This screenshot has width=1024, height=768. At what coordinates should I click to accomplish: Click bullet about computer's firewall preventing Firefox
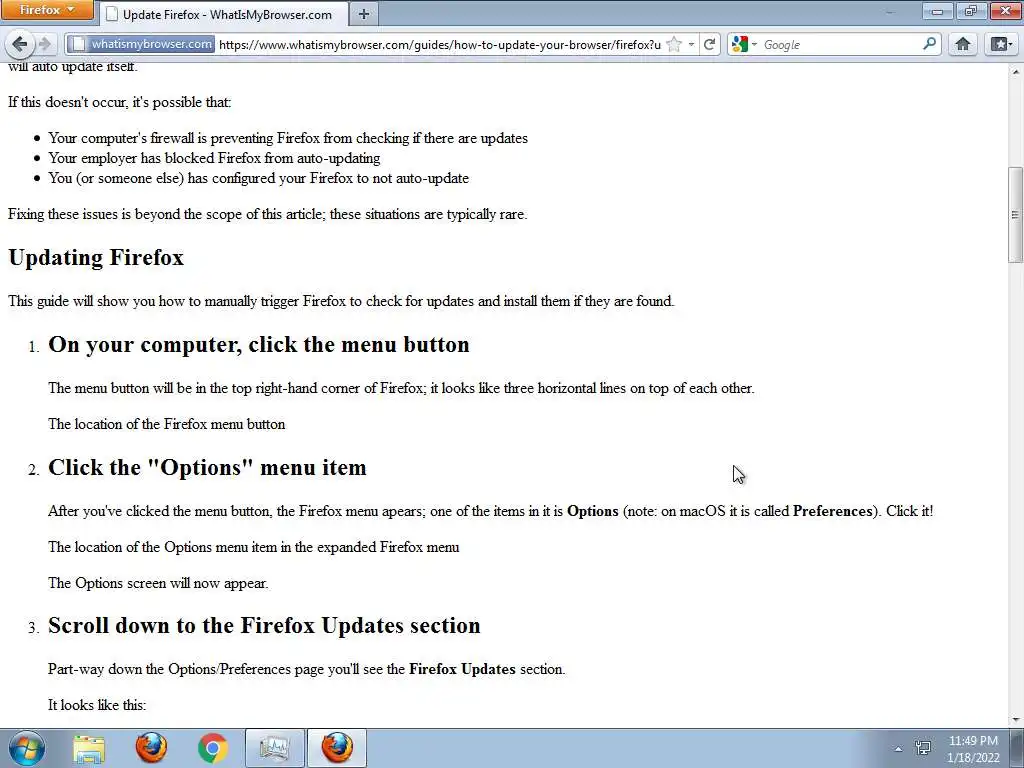tap(288, 138)
